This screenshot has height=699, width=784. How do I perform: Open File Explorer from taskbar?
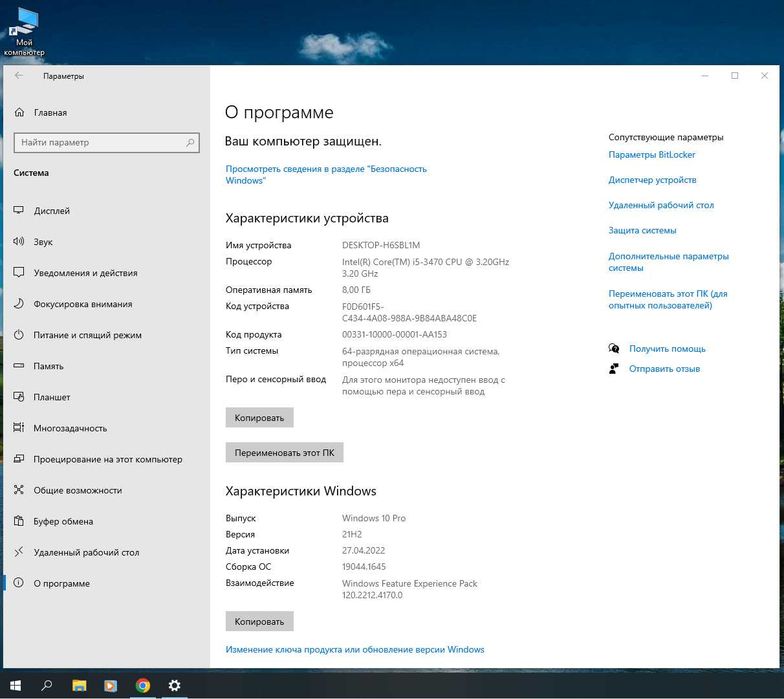click(x=79, y=686)
